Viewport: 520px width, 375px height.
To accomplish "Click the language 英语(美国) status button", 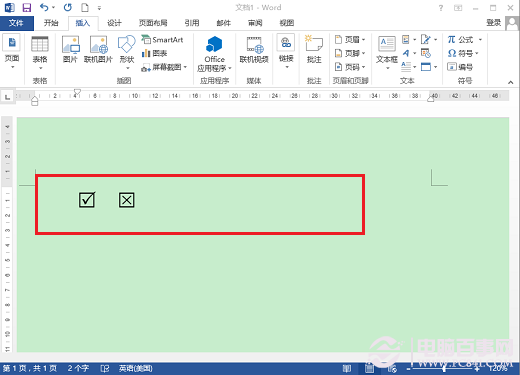I will (x=136, y=368).
